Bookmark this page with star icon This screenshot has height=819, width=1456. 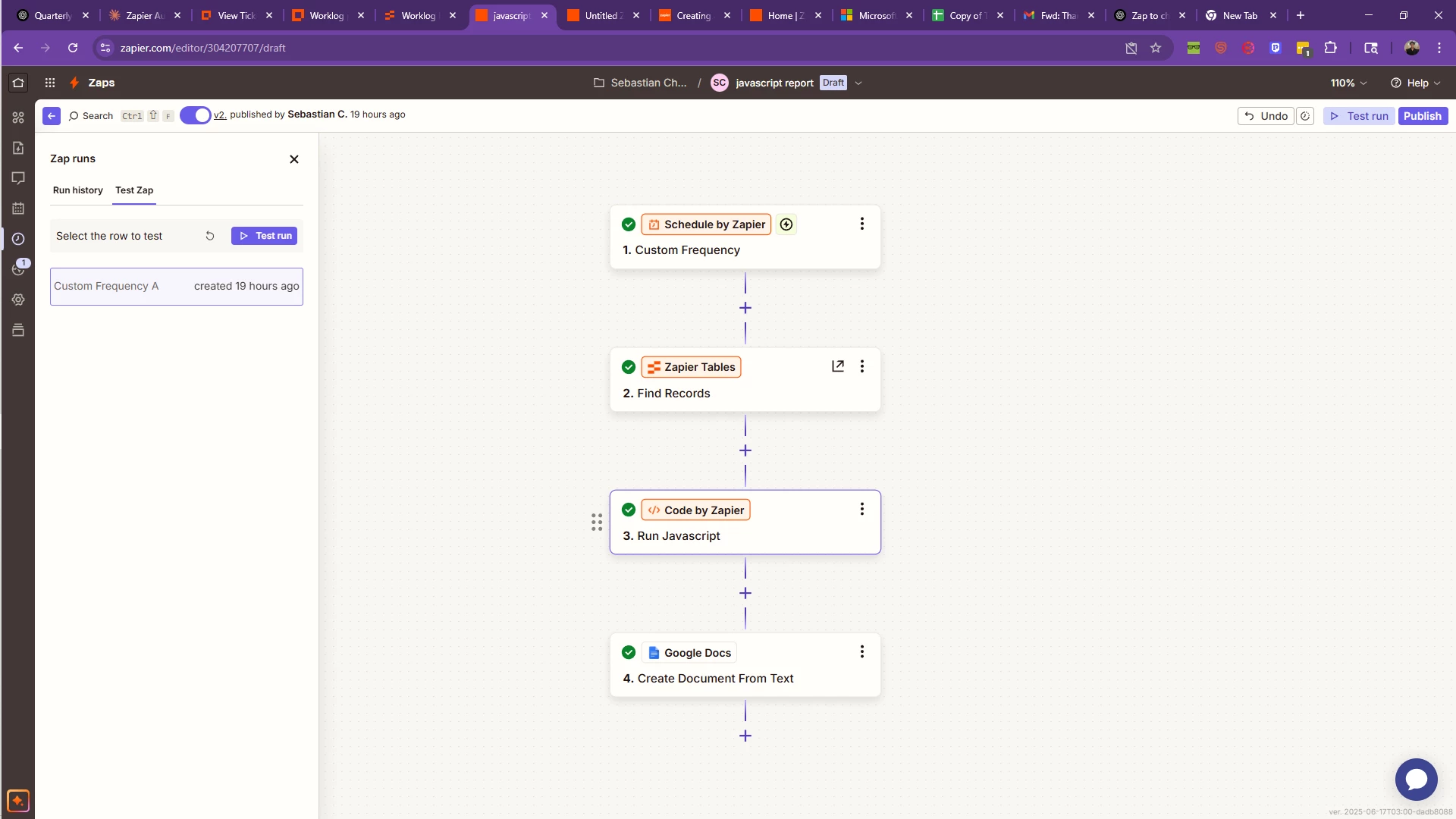(x=1156, y=48)
